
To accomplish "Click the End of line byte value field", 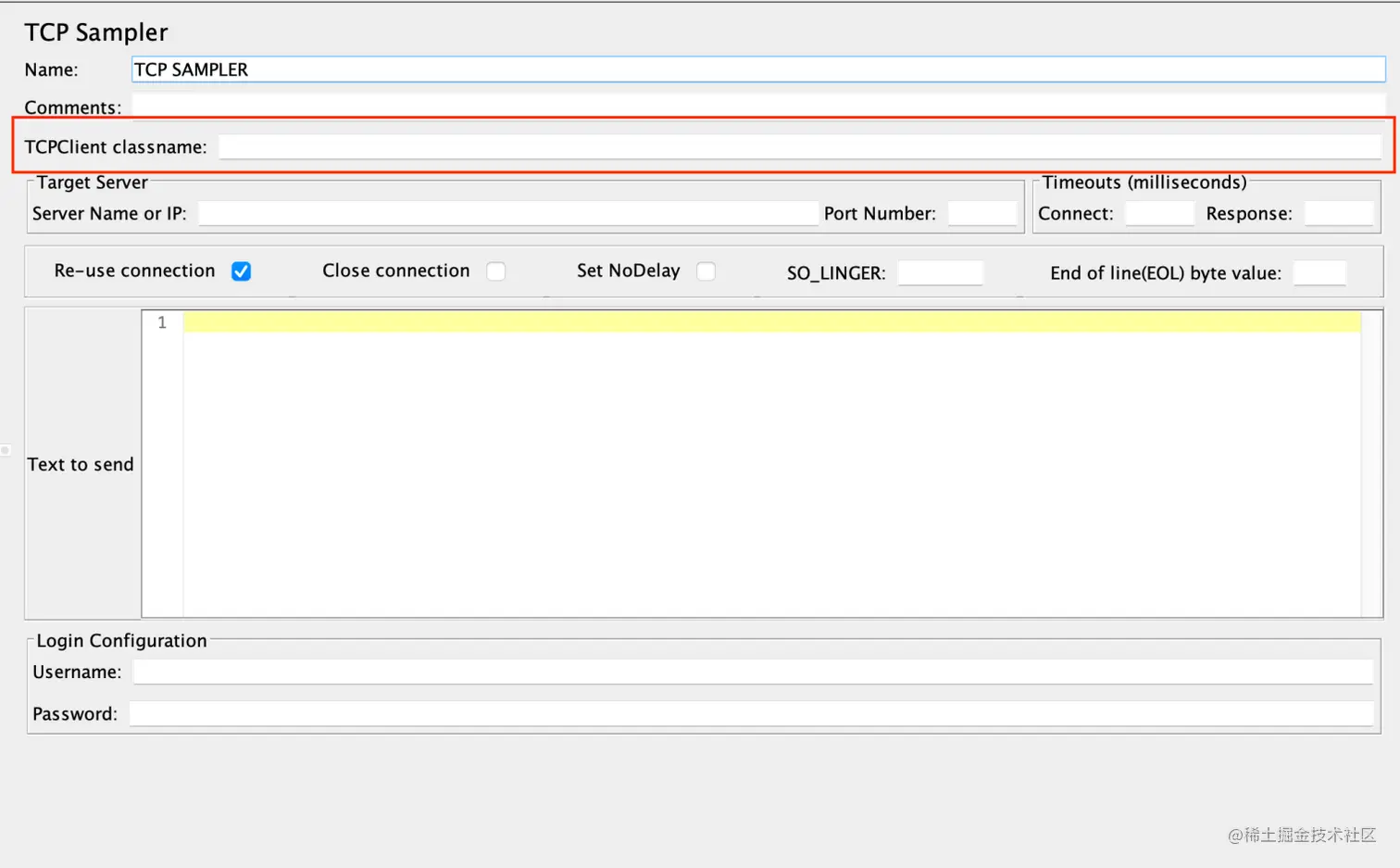I will 1319,272.
